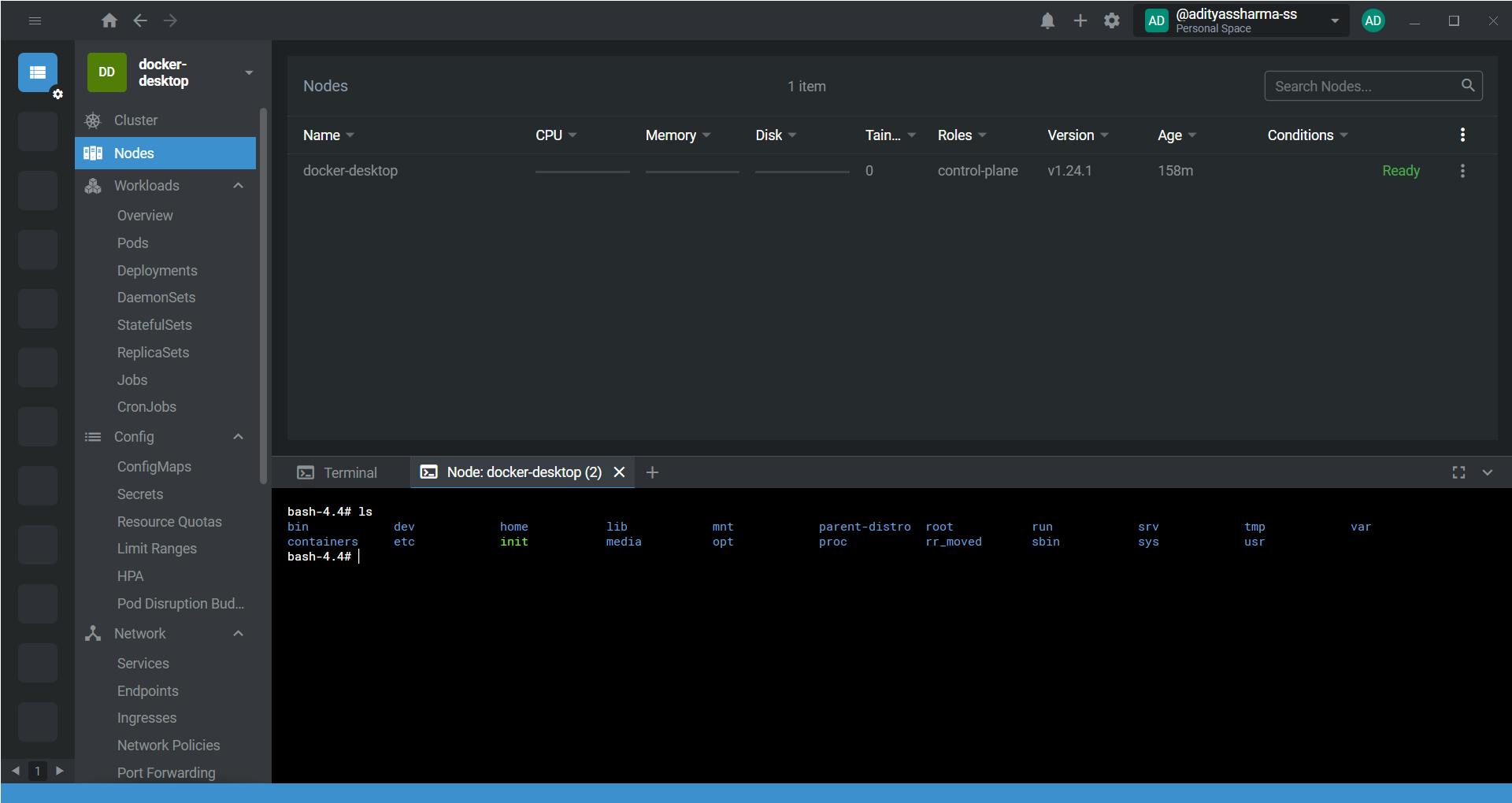Collapse the Network section
This screenshot has width=1512, height=803.
click(239, 634)
